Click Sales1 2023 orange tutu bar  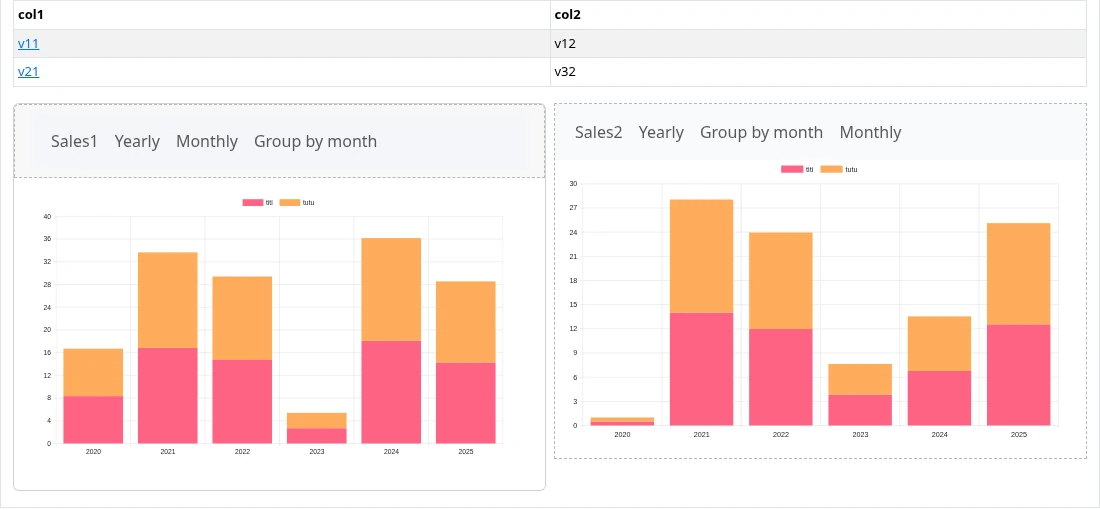point(316,420)
